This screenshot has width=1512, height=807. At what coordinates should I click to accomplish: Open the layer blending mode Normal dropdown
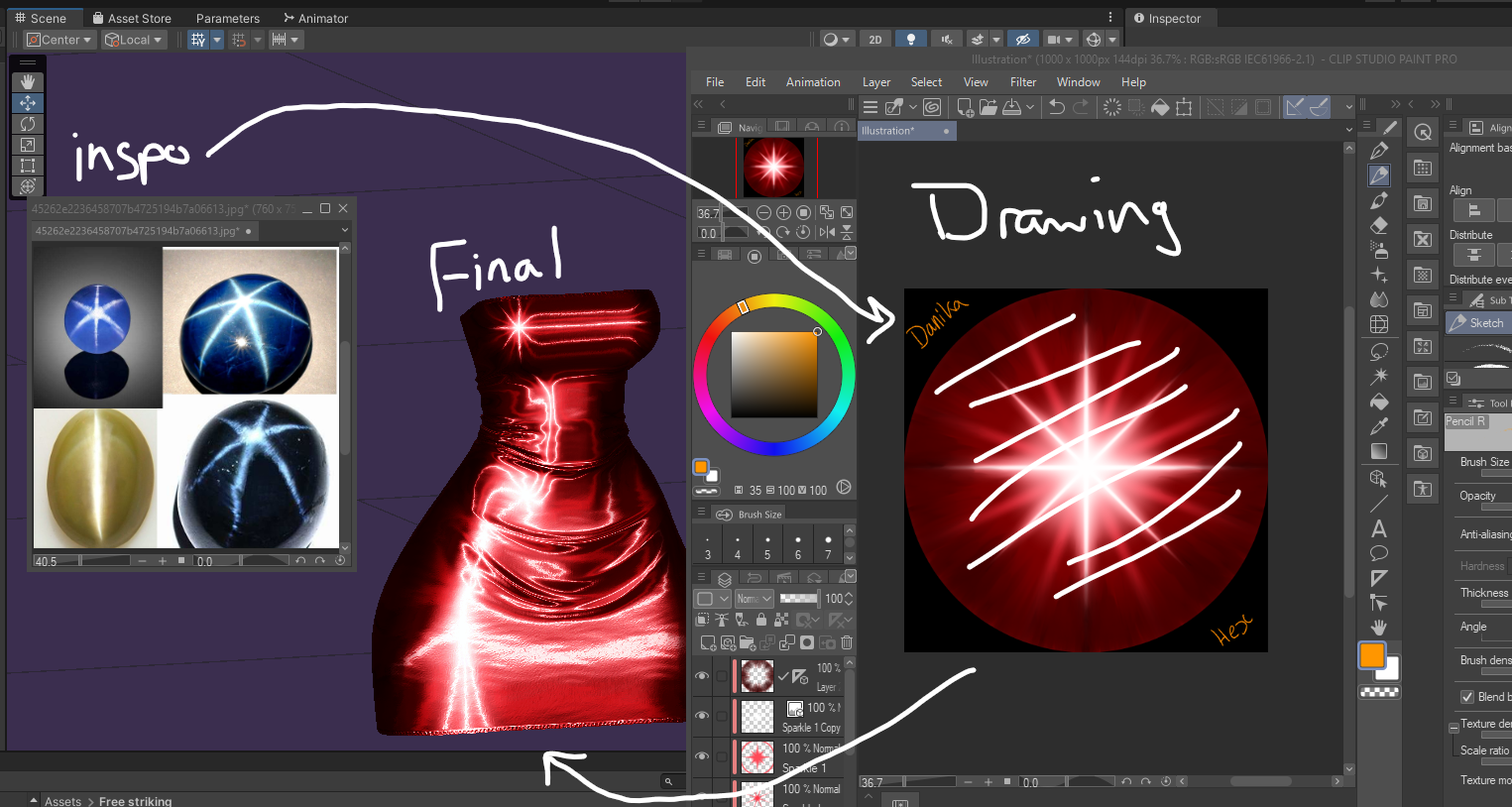tap(754, 599)
